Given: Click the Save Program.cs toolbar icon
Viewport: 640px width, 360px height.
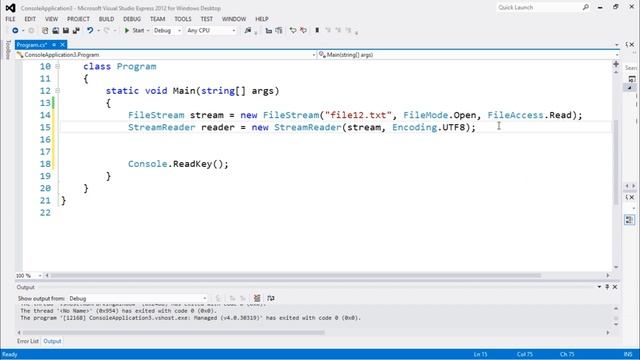Looking at the screenshot, I should coord(66,31).
